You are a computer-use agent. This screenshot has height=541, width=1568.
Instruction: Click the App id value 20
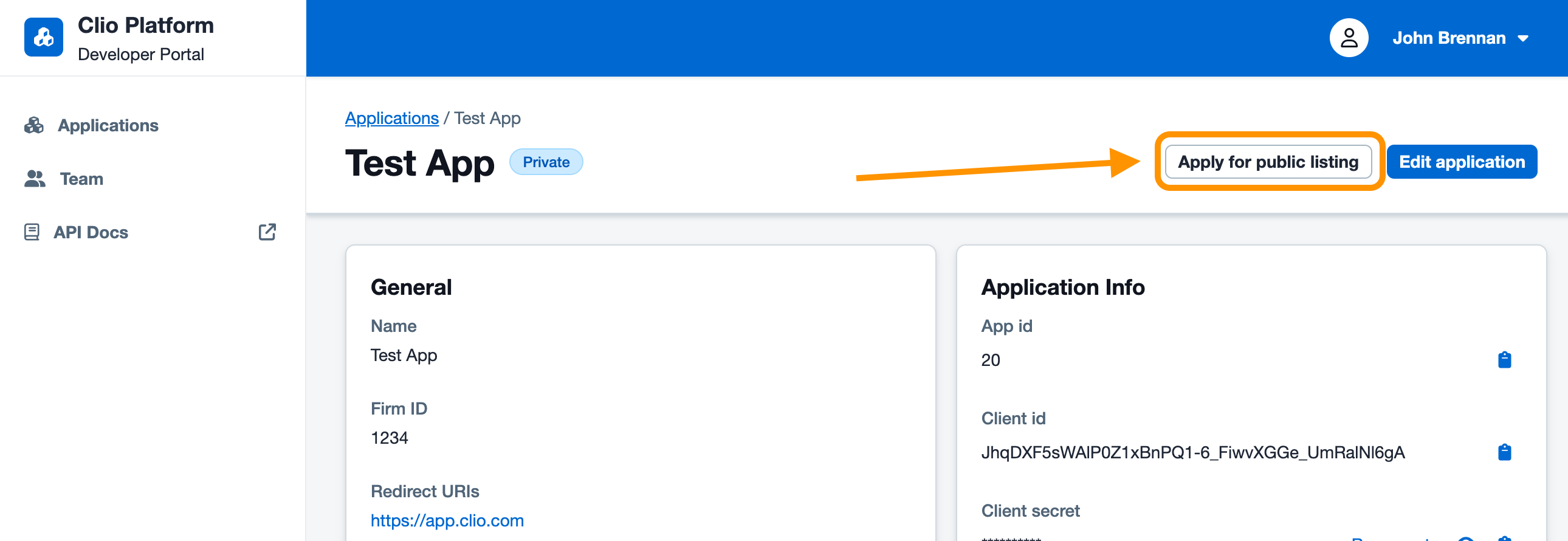point(991,360)
